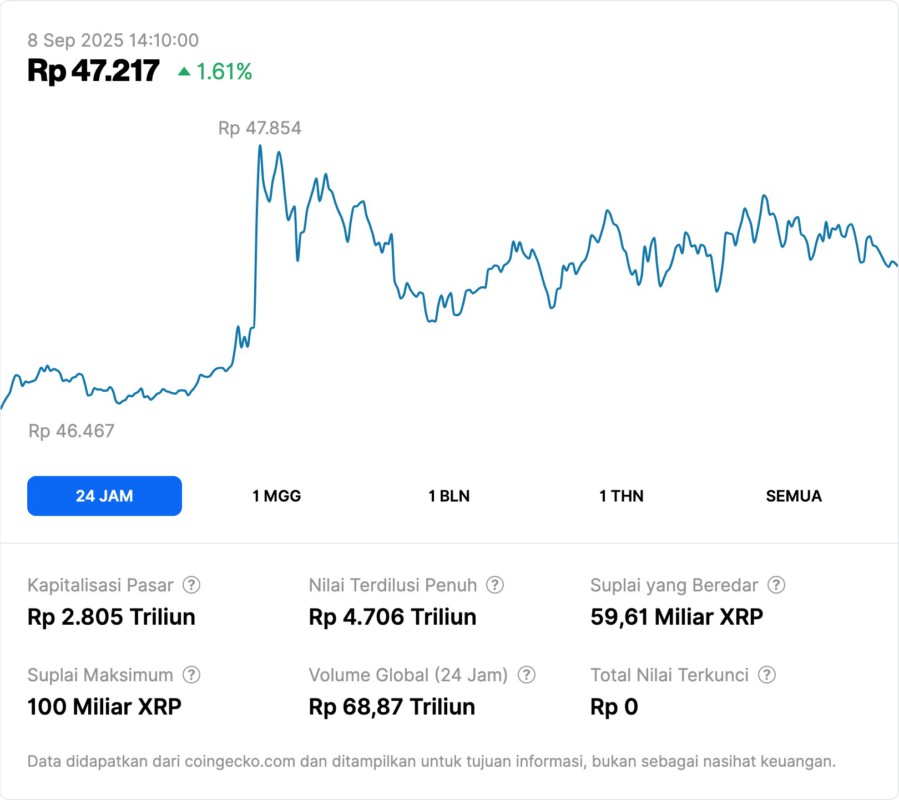Open the Volume Global (24 Jam) help icon
The width and height of the screenshot is (899, 800).
point(526,675)
